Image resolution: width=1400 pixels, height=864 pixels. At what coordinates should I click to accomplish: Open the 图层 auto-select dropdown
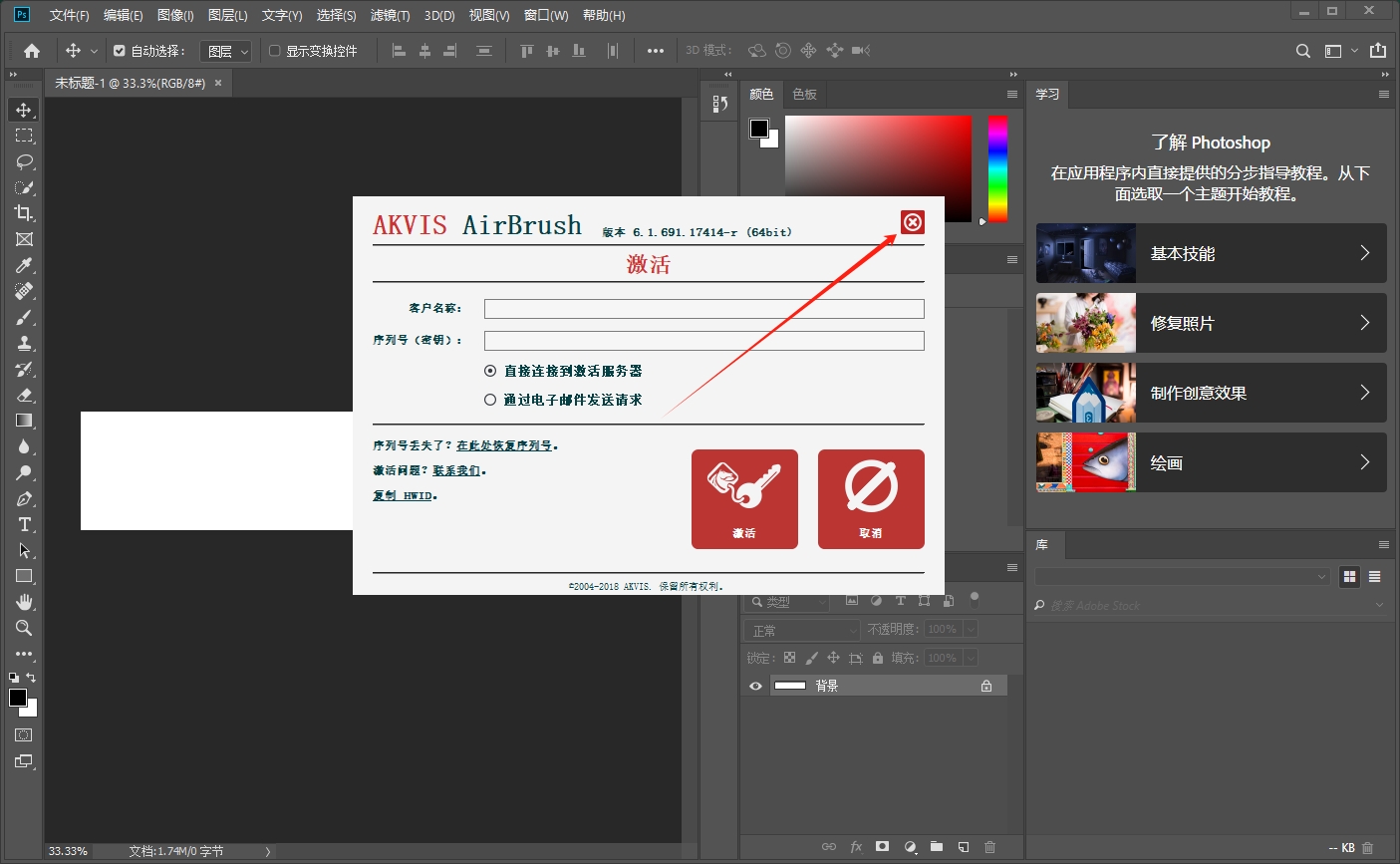pyautogui.click(x=226, y=51)
